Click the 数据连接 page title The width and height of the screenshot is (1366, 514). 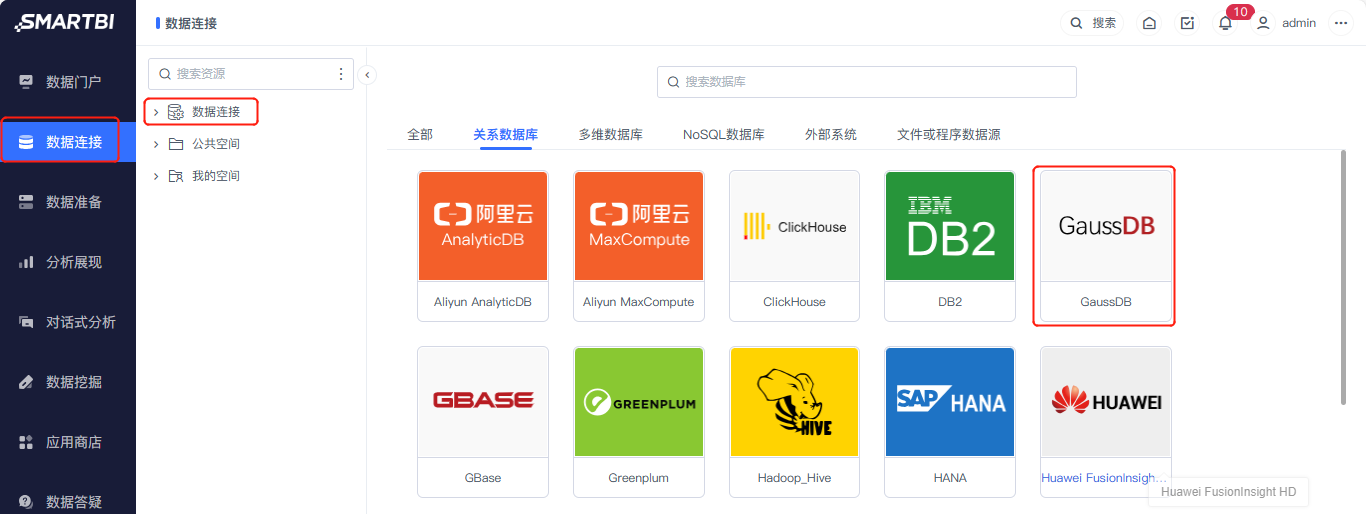point(191,23)
